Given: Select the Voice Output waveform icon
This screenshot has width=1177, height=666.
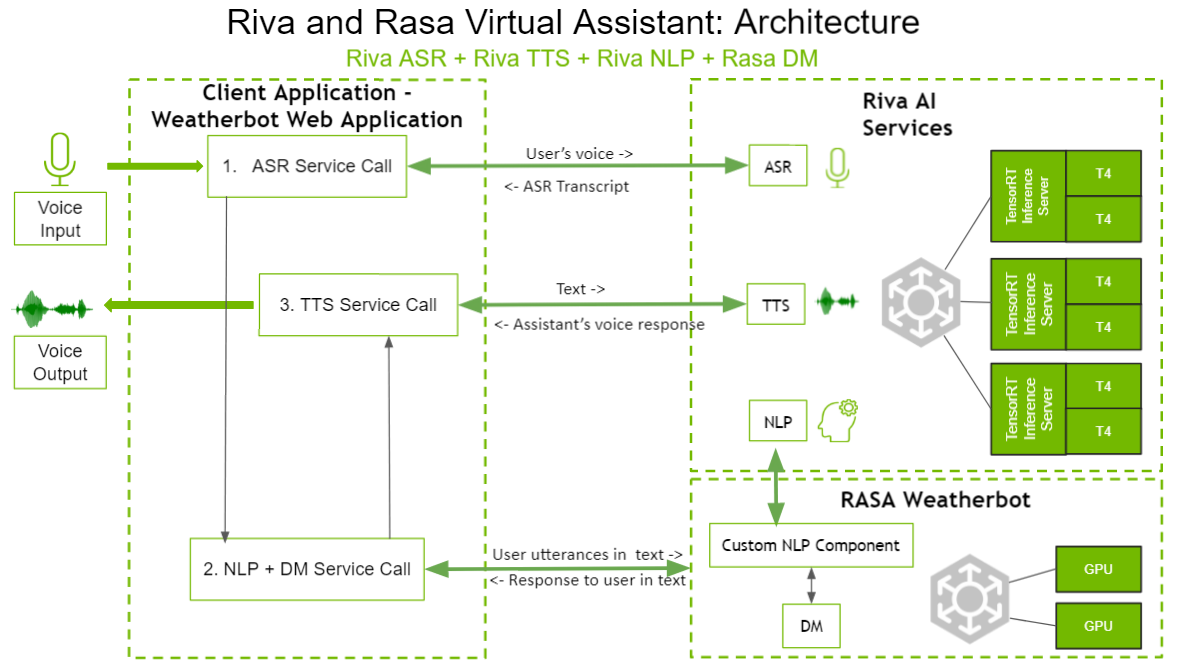Looking at the screenshot, I should click(x=50, y=307).
